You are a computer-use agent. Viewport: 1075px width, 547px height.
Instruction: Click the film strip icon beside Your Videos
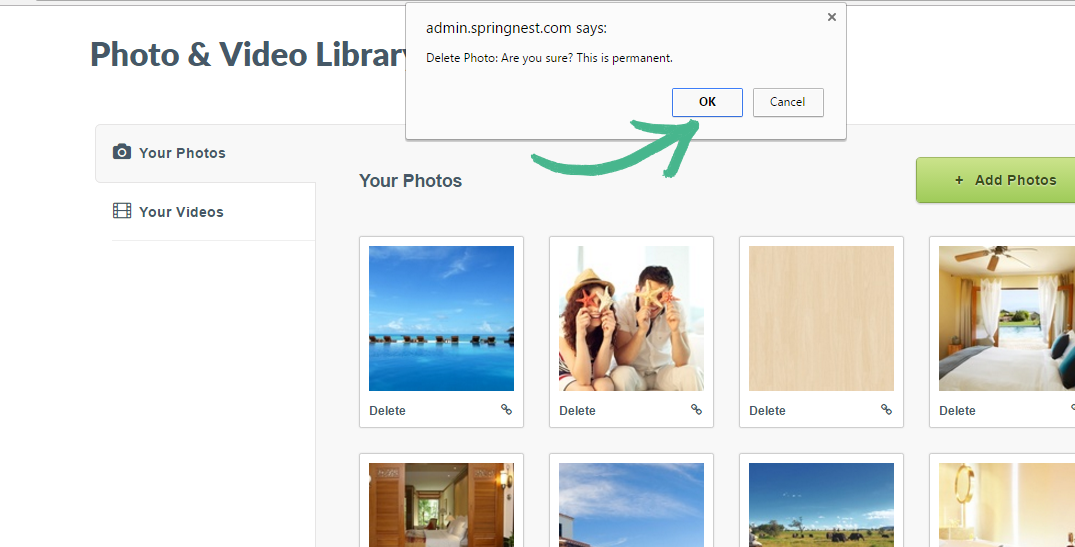click(122, 211)
